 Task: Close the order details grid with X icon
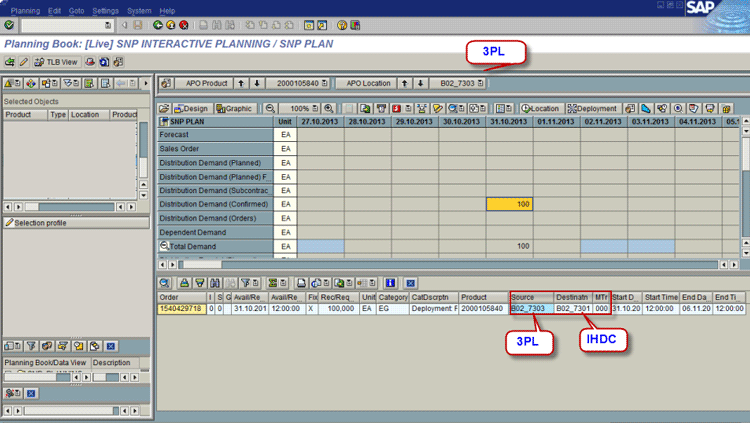(410, 283)
